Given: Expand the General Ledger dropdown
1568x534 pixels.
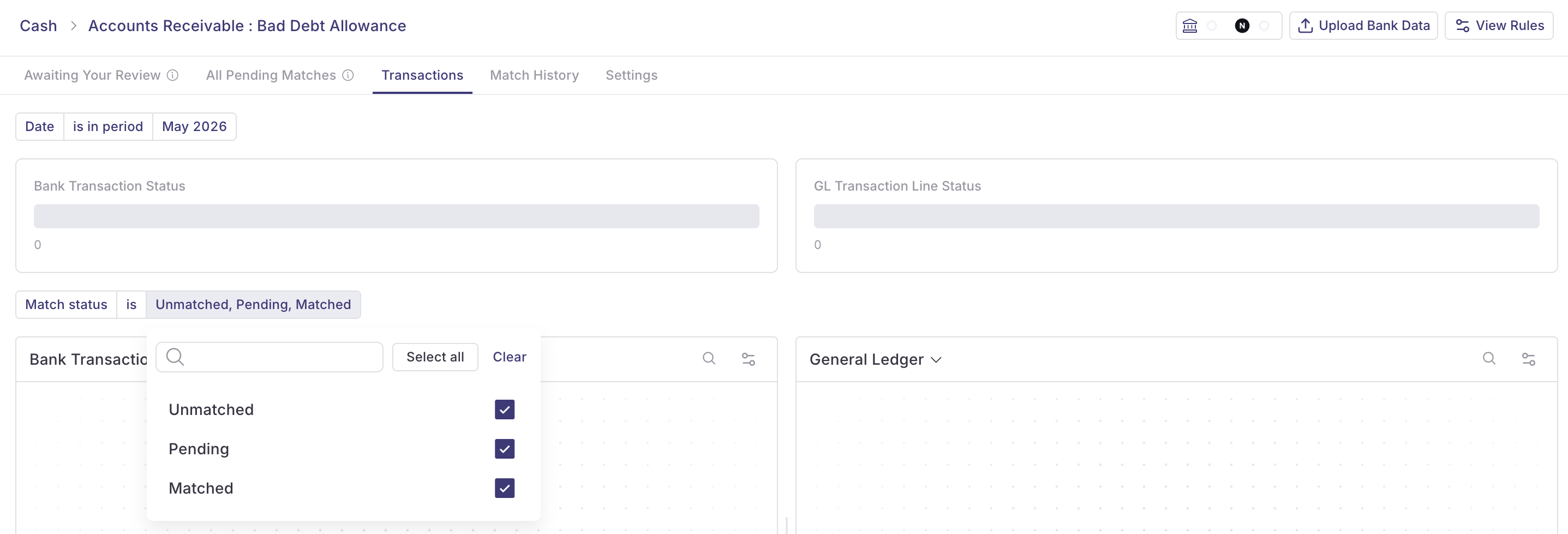Looking at the screenshot, I should point(875,359).
